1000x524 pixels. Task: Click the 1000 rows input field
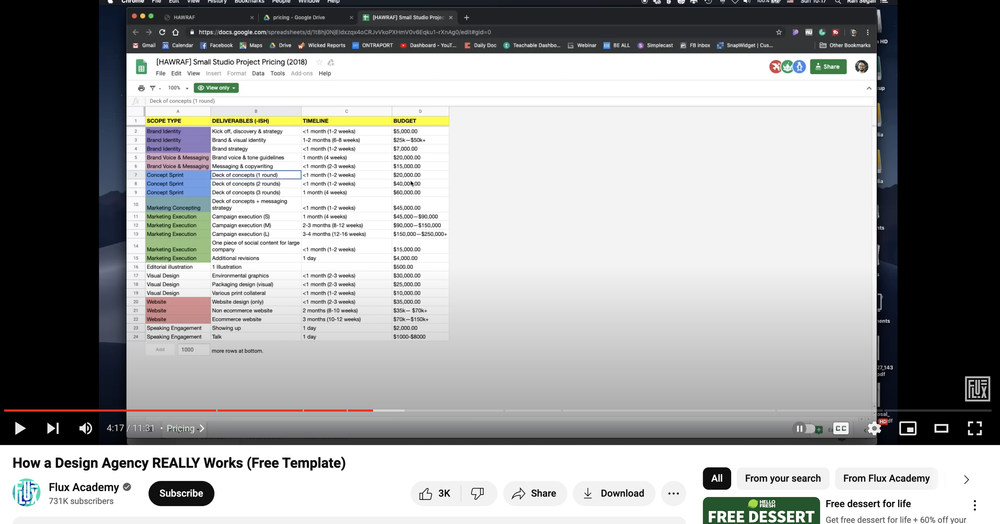(193, 349)
